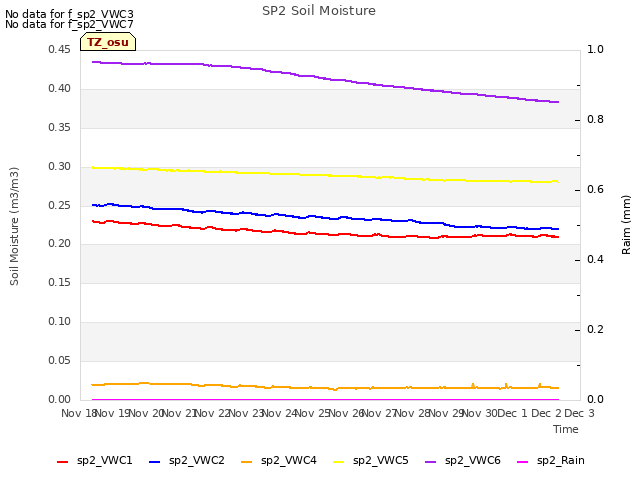Click the red VWC1 data line
The height and width of the screenshot is (480, 640).
pyautogui.click(x=327, y=234)
